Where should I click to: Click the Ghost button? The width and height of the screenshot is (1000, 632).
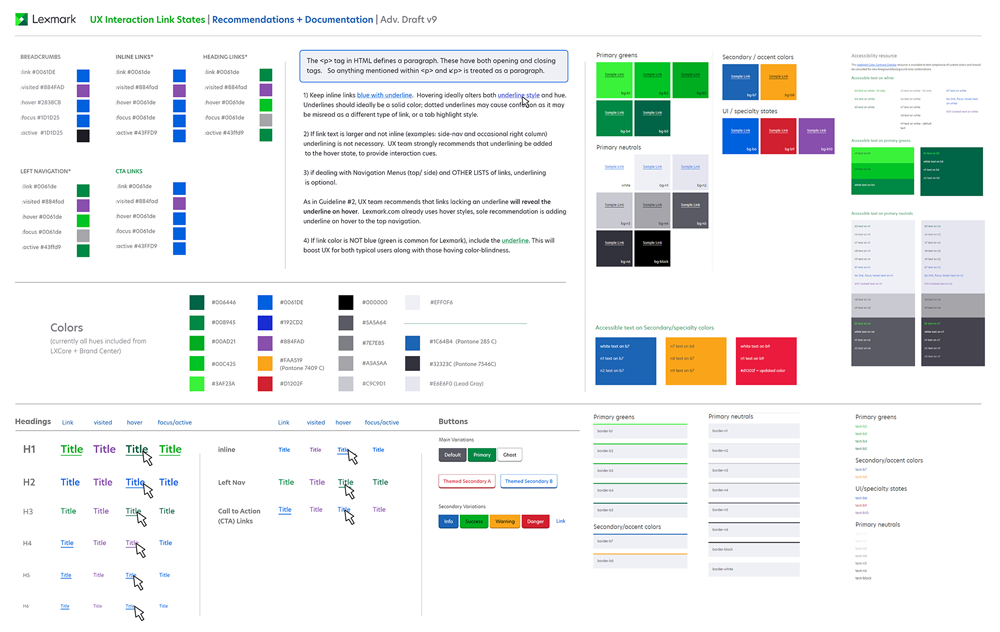(x=510, y=455)
